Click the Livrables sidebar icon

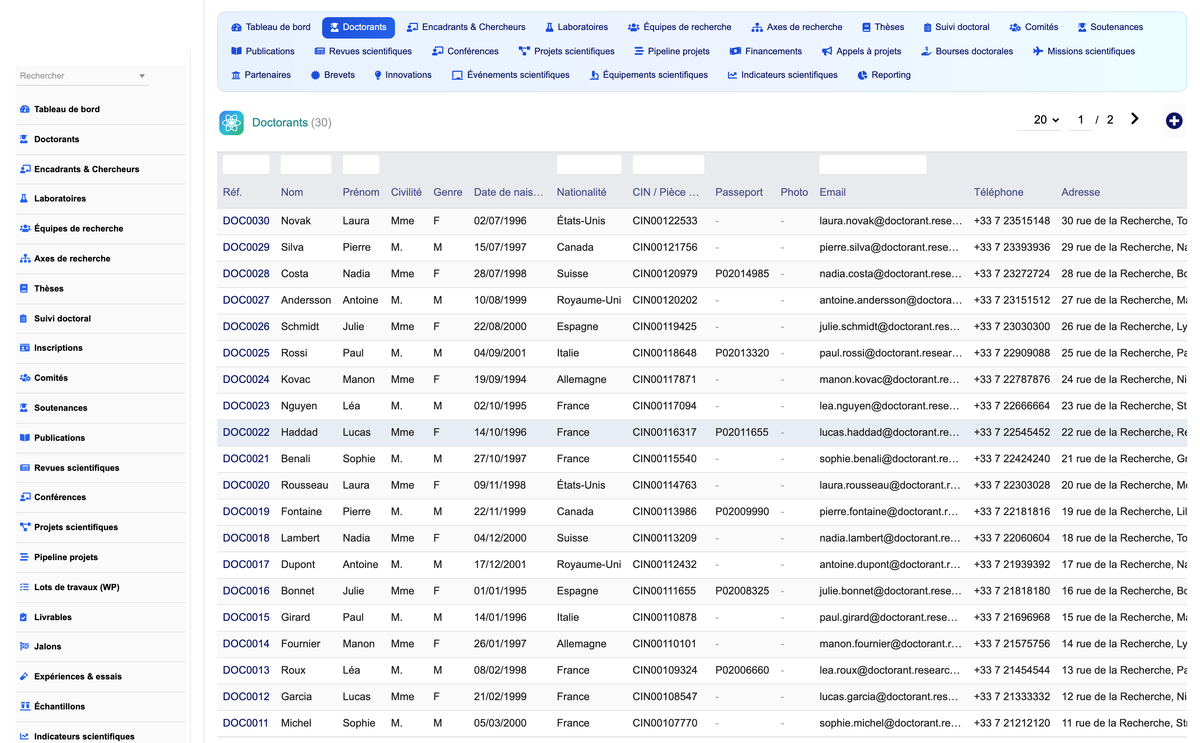25,617
